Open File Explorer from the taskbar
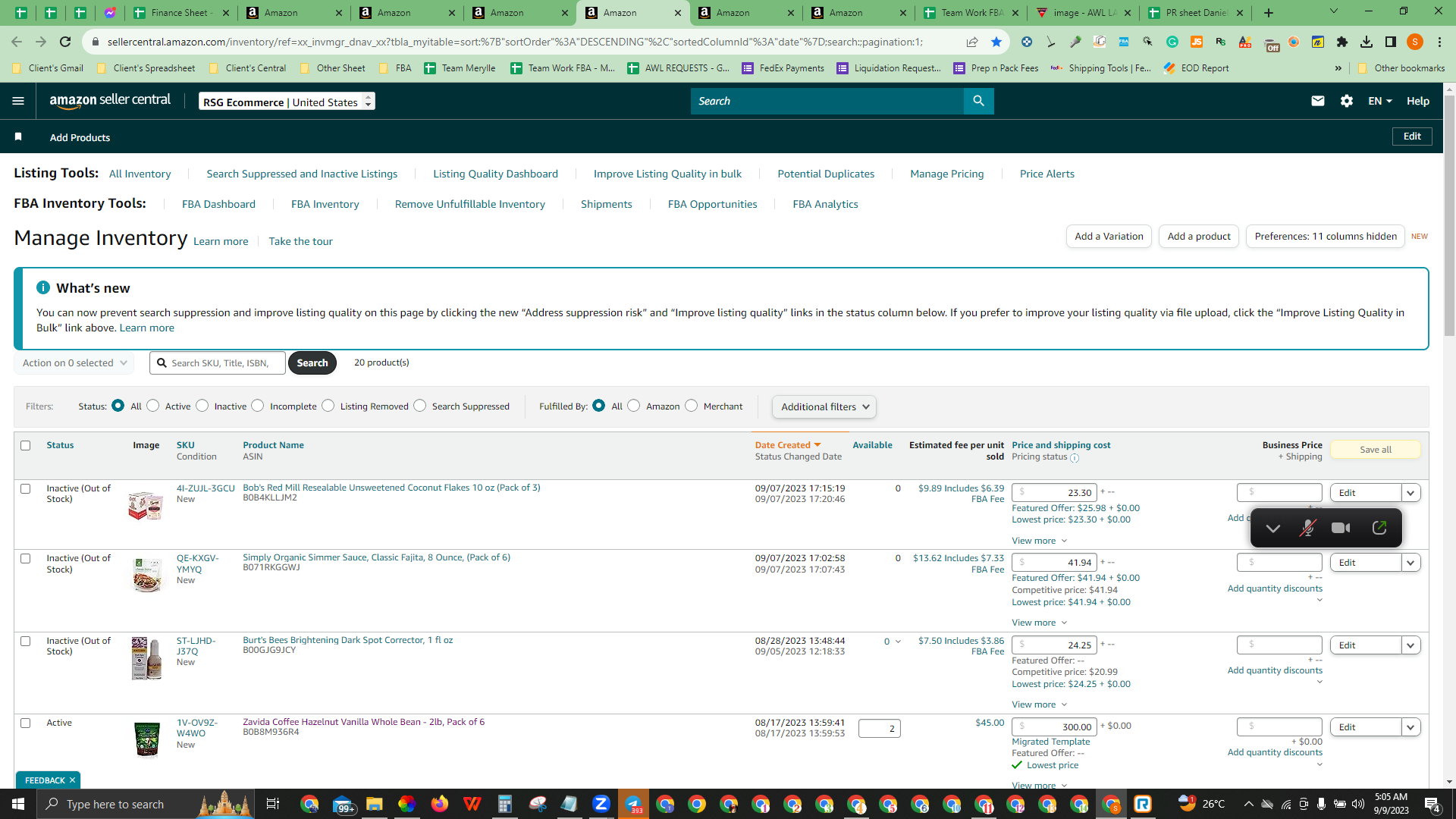 [374, 804]
